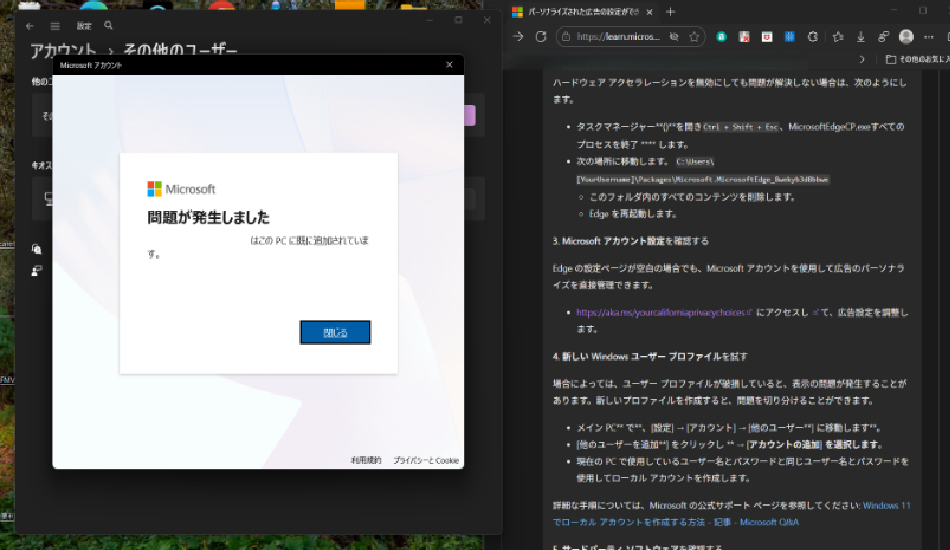Open the Windows 11 local account article link
Image resolution: width=950 pixels, height=550 pixels.
(731, 514)
